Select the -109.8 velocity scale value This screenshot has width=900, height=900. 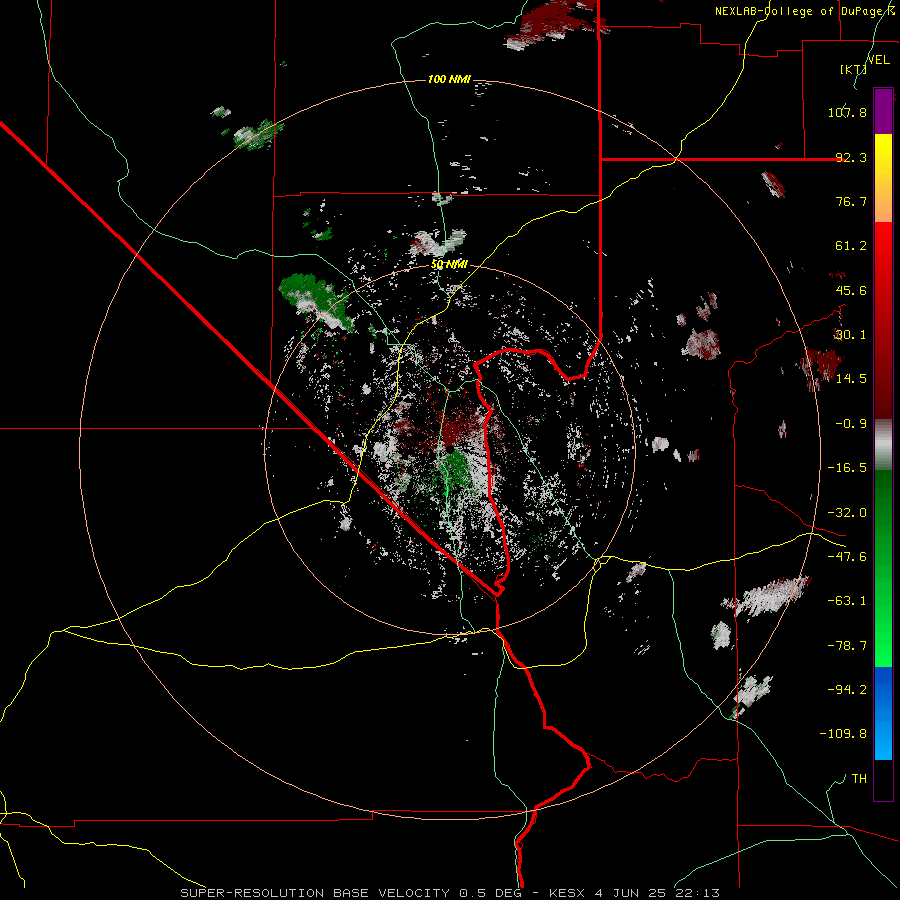click(843, 734)
